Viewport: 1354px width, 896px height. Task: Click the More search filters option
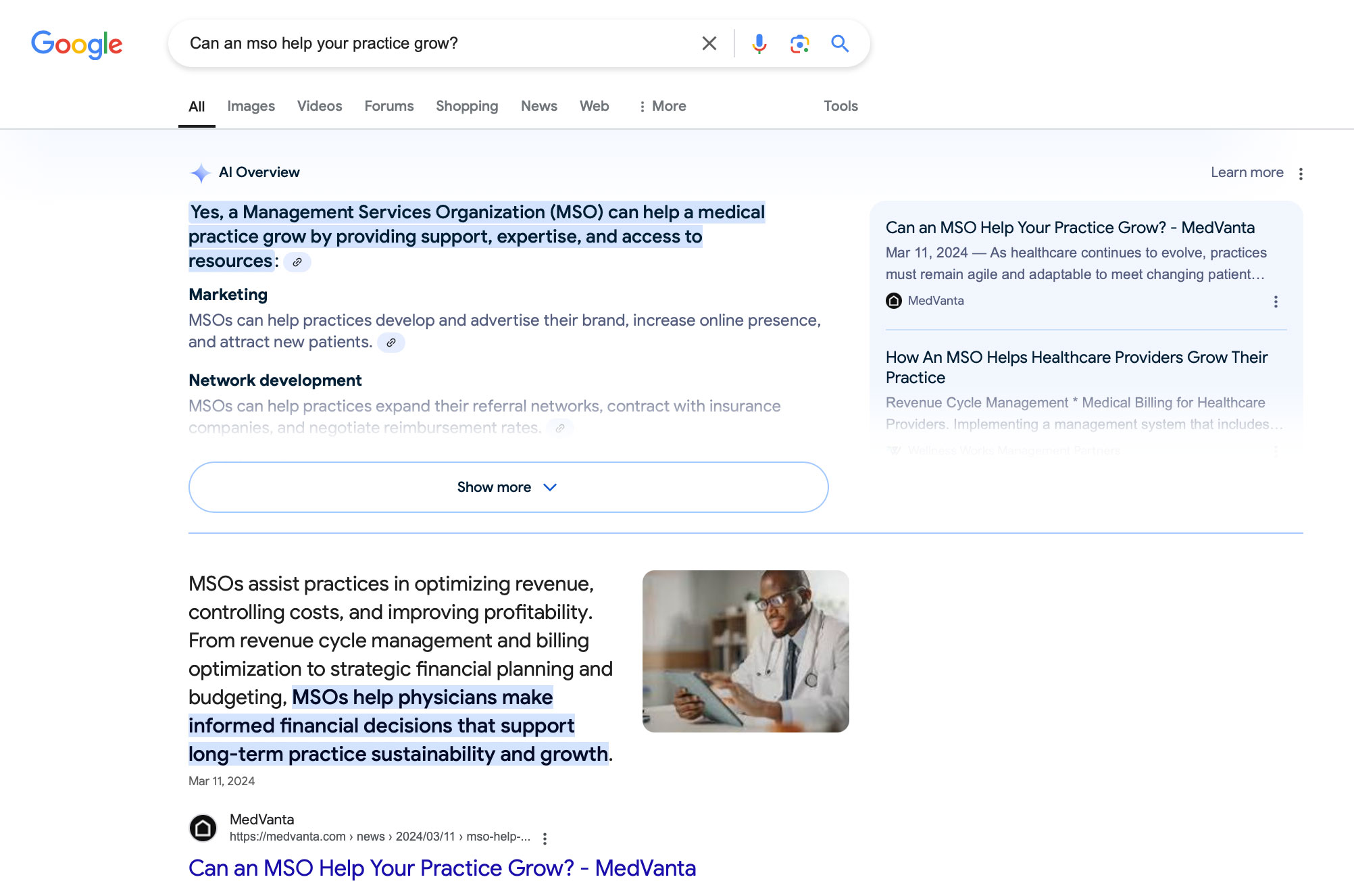(x=660, y=106)
